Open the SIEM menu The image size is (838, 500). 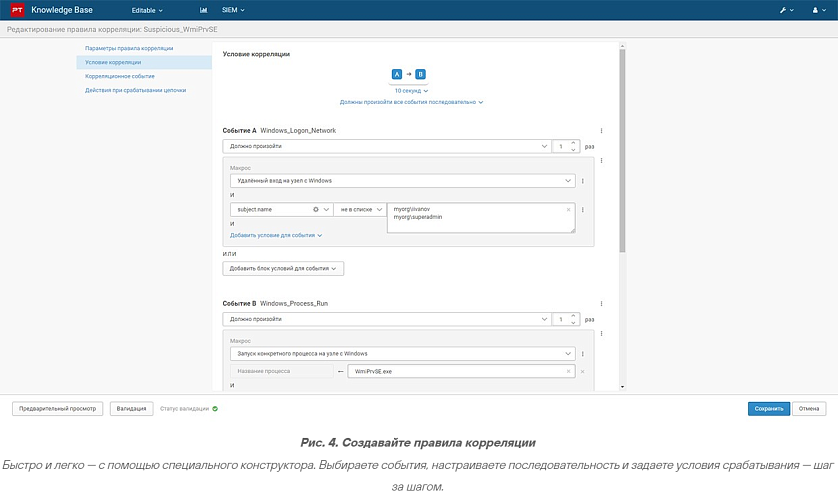[x=233, y=10]
